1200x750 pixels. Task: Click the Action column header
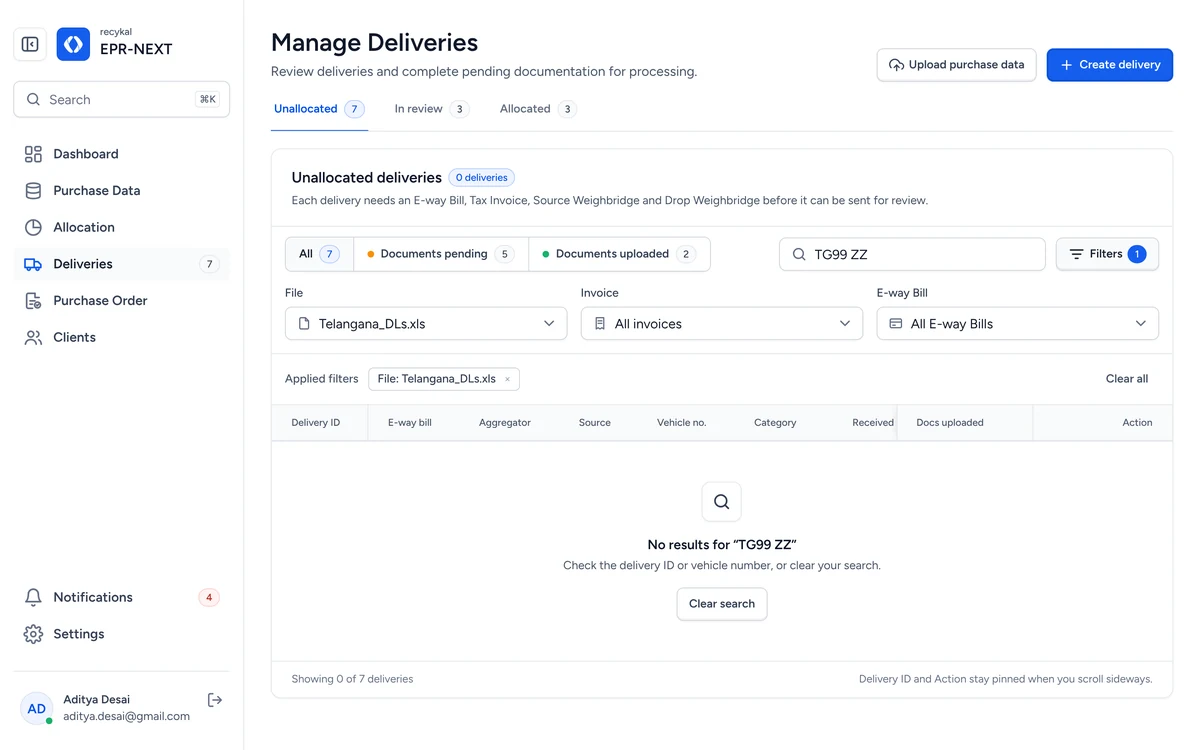1137,423
